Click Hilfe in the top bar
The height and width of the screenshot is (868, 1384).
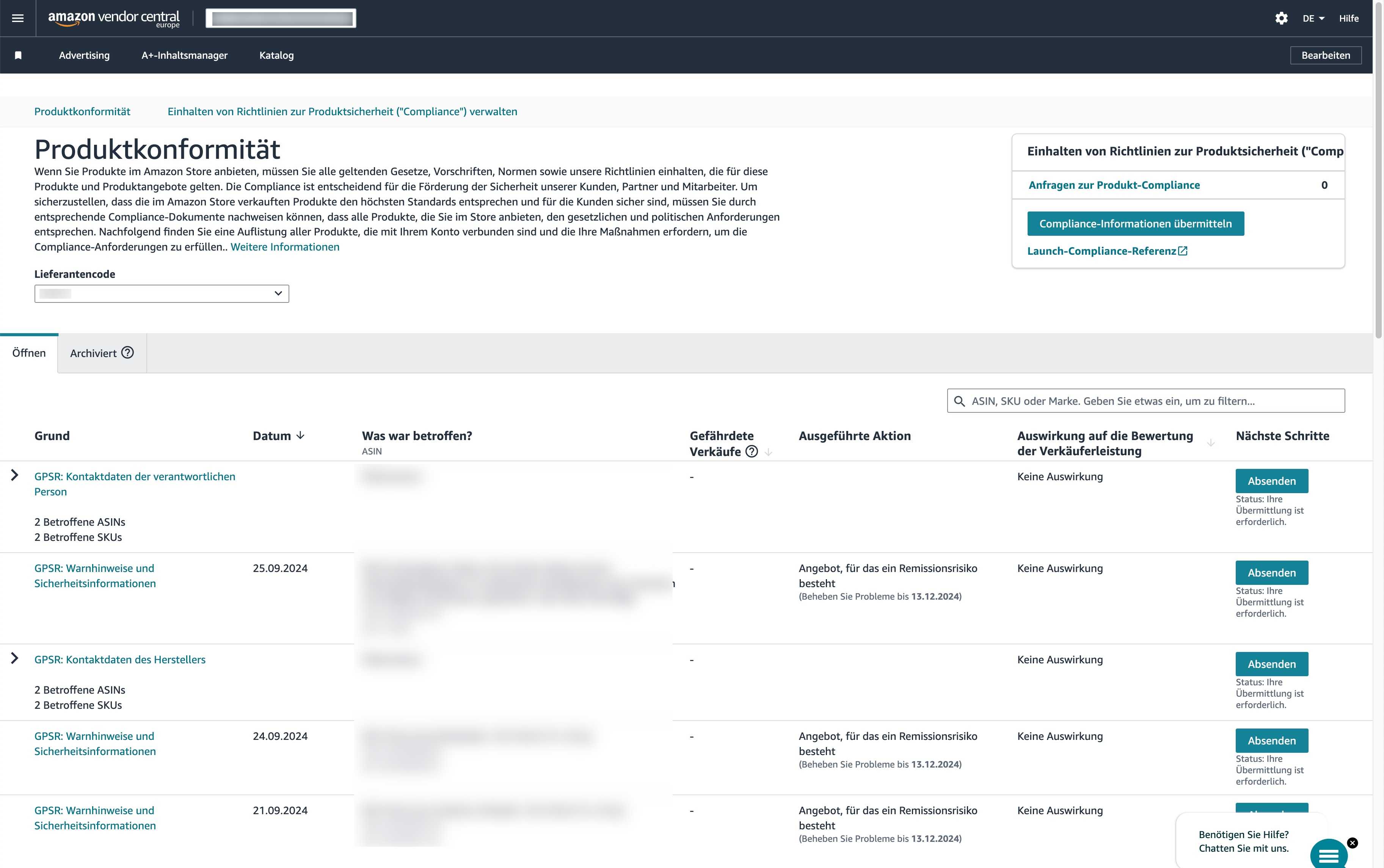pyautogui.click(x=1348, y=18)
